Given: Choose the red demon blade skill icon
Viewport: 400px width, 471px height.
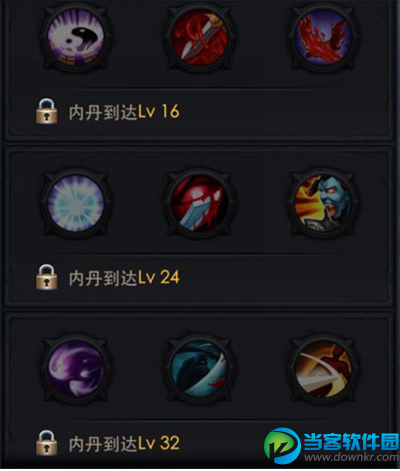Looking at the screenshot, I should pos(200,203).
